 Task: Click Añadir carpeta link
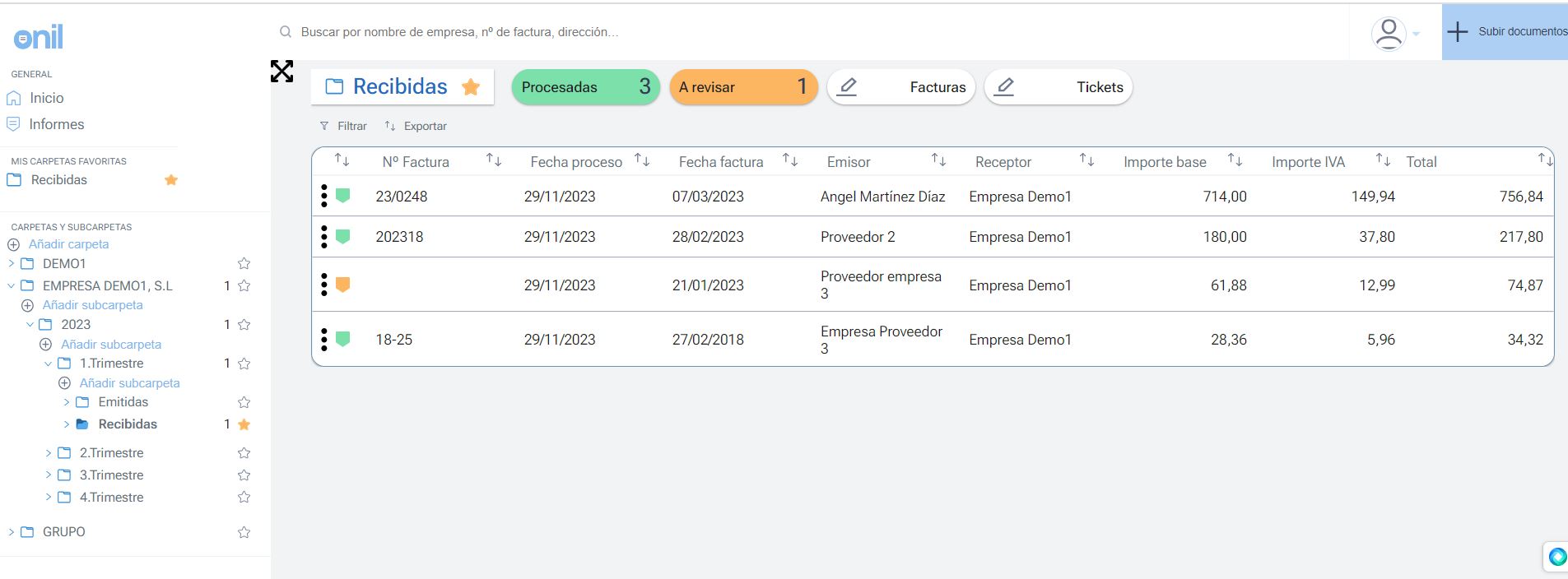pyautogui.click(x=68, y=244)
